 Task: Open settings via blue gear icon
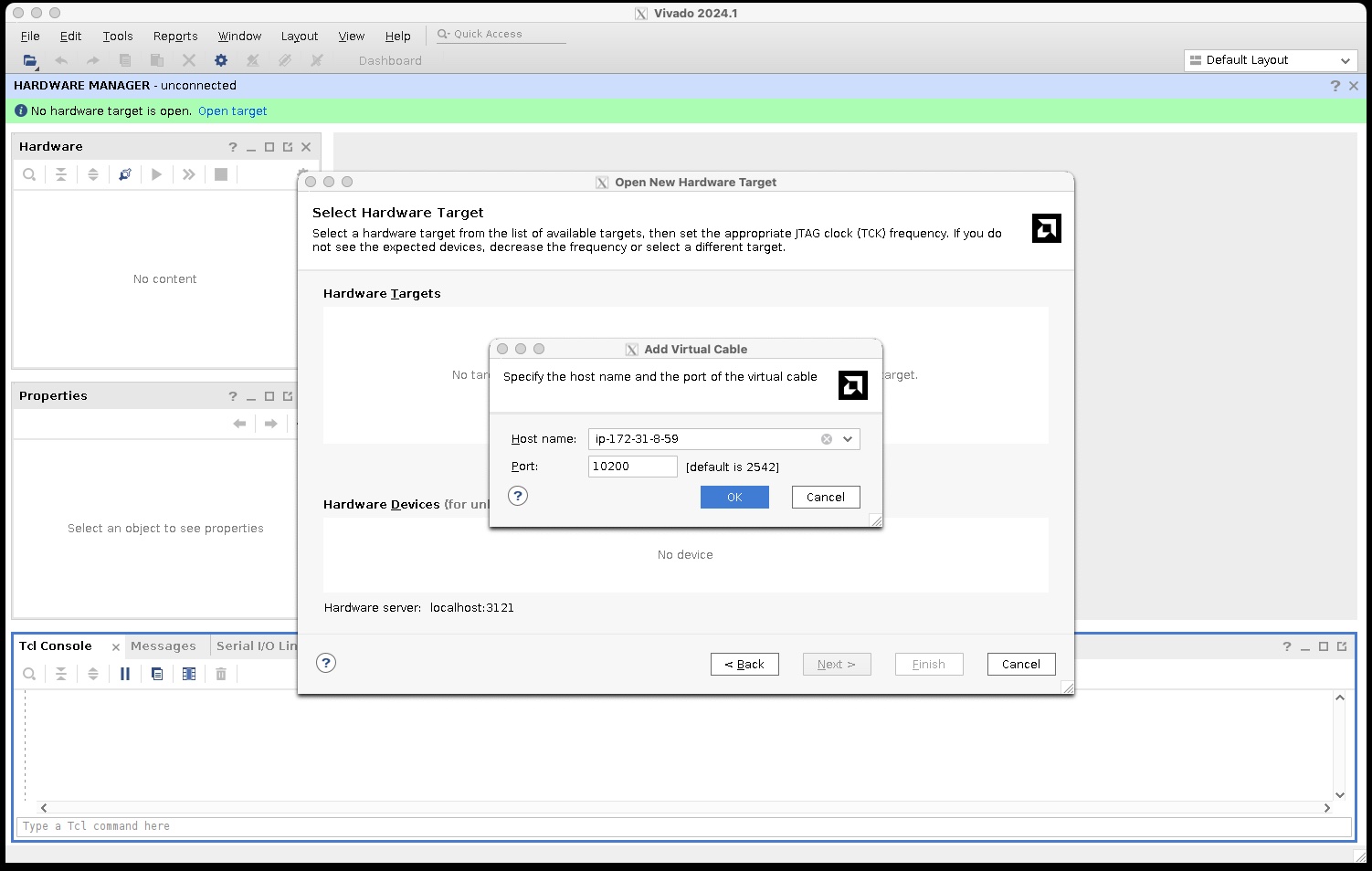pos(221,60)
